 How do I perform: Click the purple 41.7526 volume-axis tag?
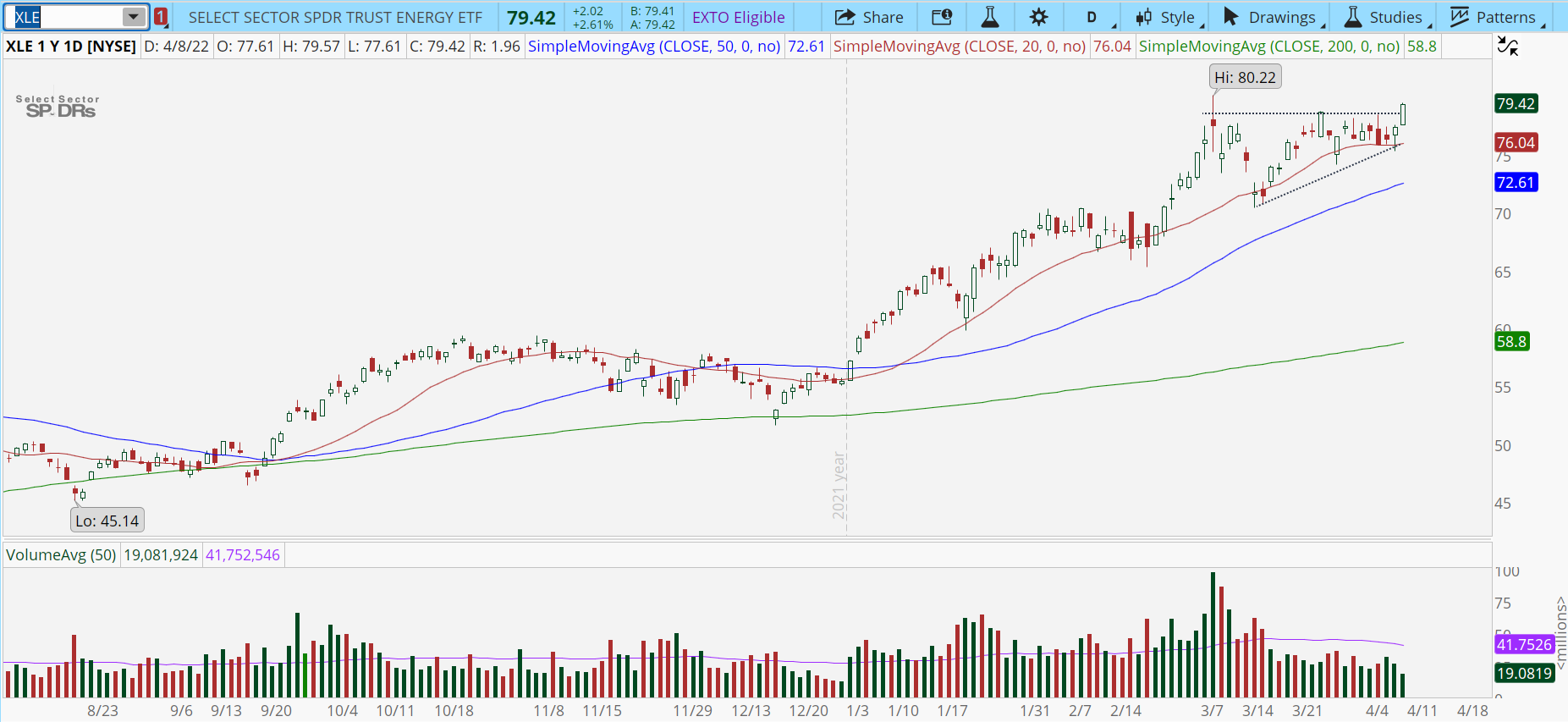tap(1524, 645)
